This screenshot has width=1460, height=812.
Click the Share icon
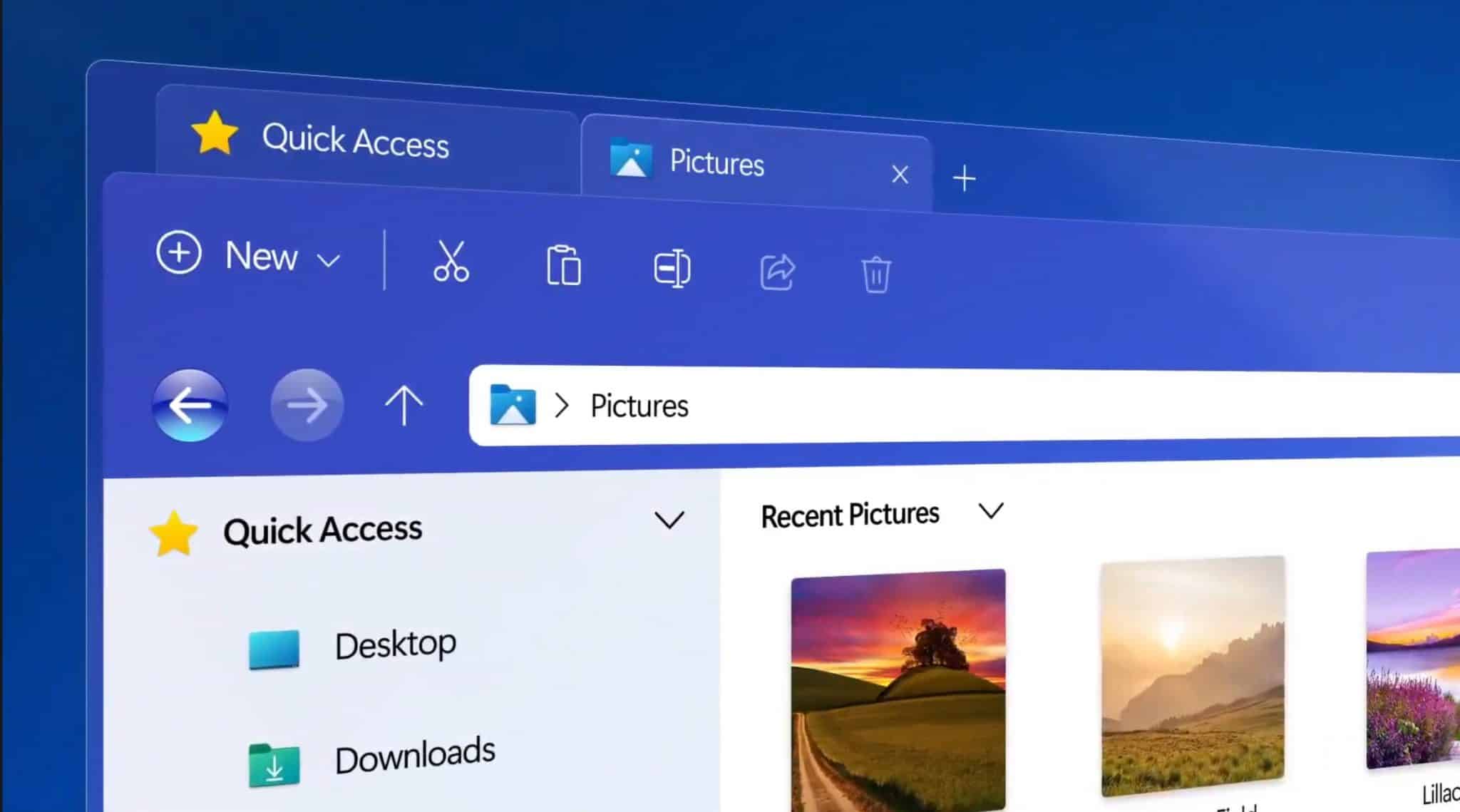coord(777,272)
